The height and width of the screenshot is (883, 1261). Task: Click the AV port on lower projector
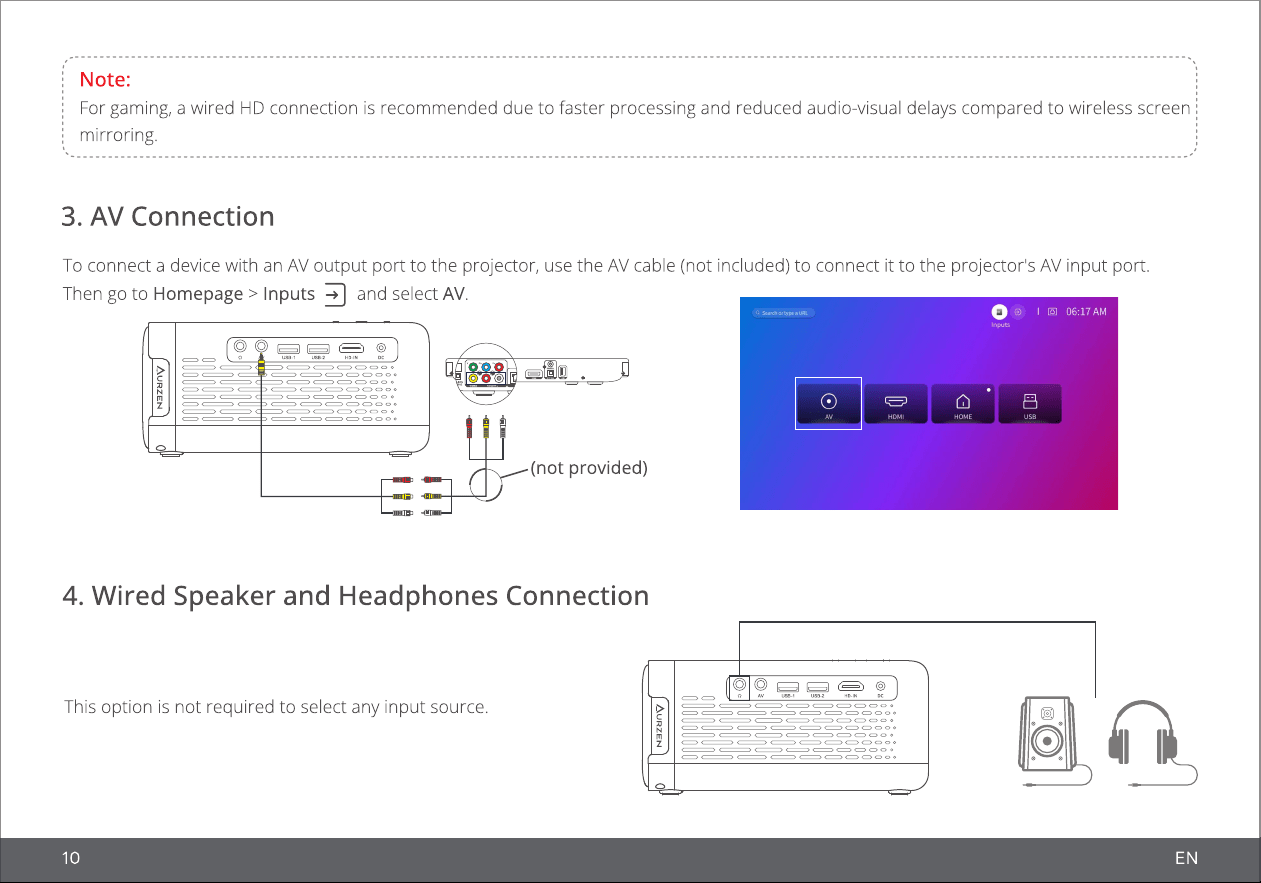[x=761, y=686]
